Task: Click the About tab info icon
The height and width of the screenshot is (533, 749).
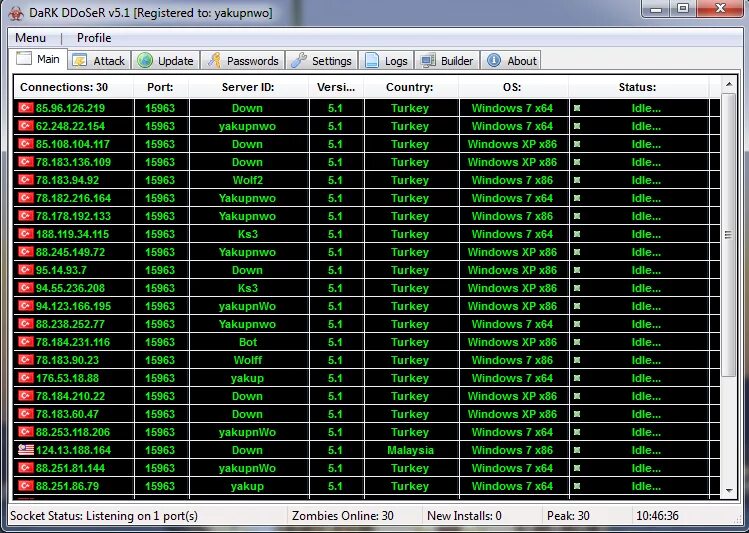Action: [x=493, y=61]
